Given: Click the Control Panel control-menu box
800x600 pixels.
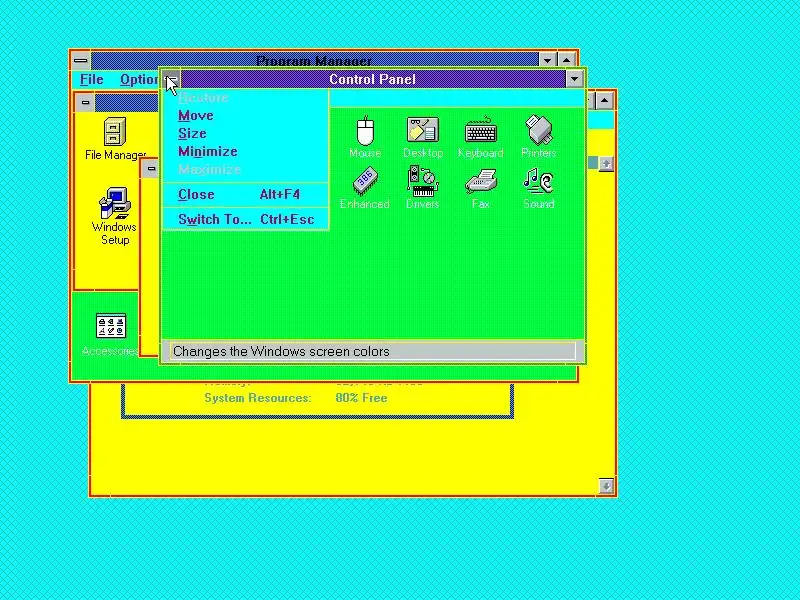Looking at the screenshot, I should (x=171, y=79).
